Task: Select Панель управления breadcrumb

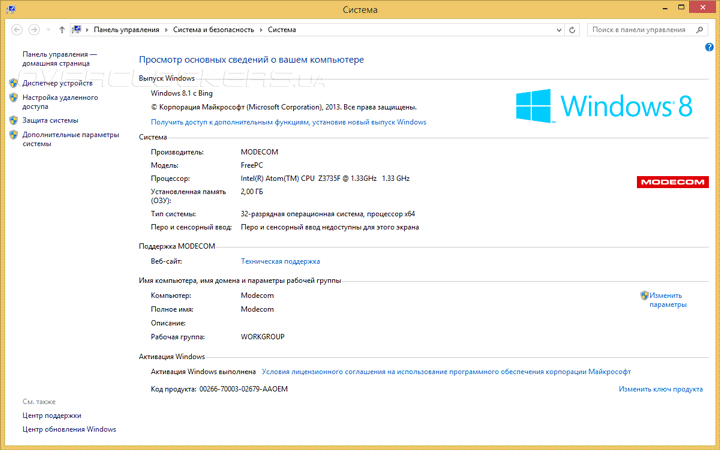Action: tap(126, 30)
